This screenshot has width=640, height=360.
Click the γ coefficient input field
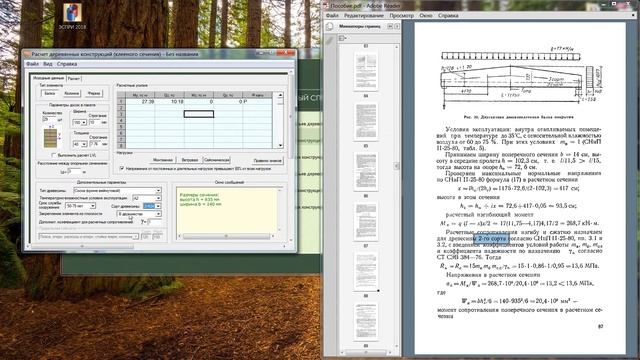point(155,222)
